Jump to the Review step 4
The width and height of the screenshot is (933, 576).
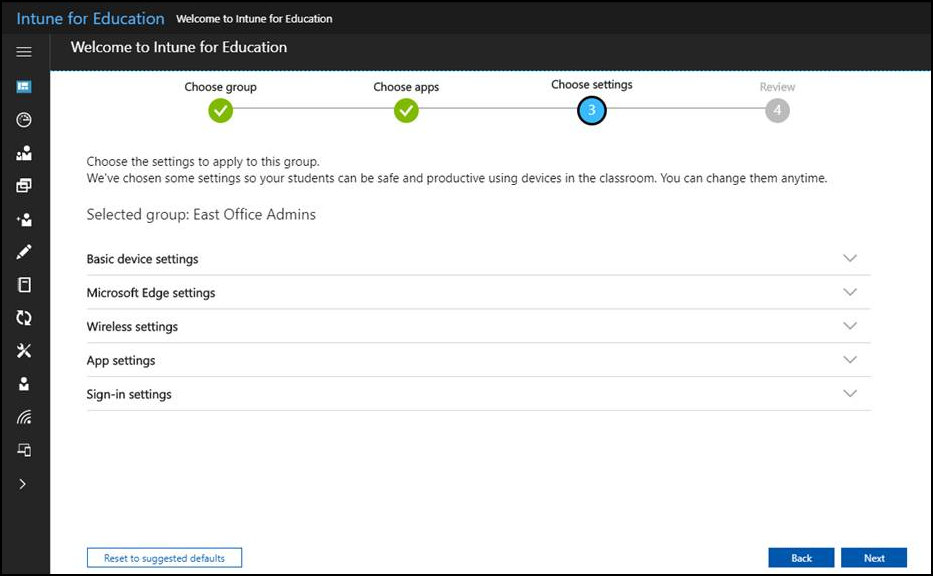pos(777,111)
